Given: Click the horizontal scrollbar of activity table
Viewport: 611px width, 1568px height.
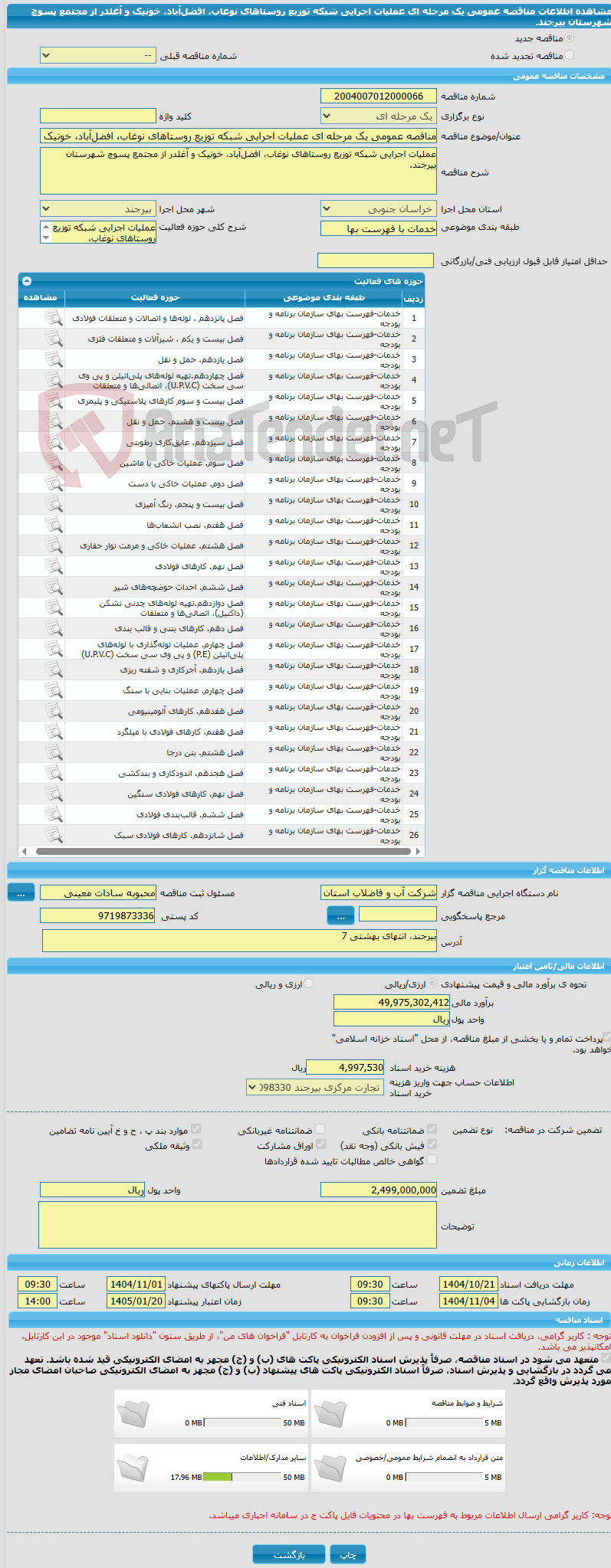Looking at the screenshot, I should [221, 851].
